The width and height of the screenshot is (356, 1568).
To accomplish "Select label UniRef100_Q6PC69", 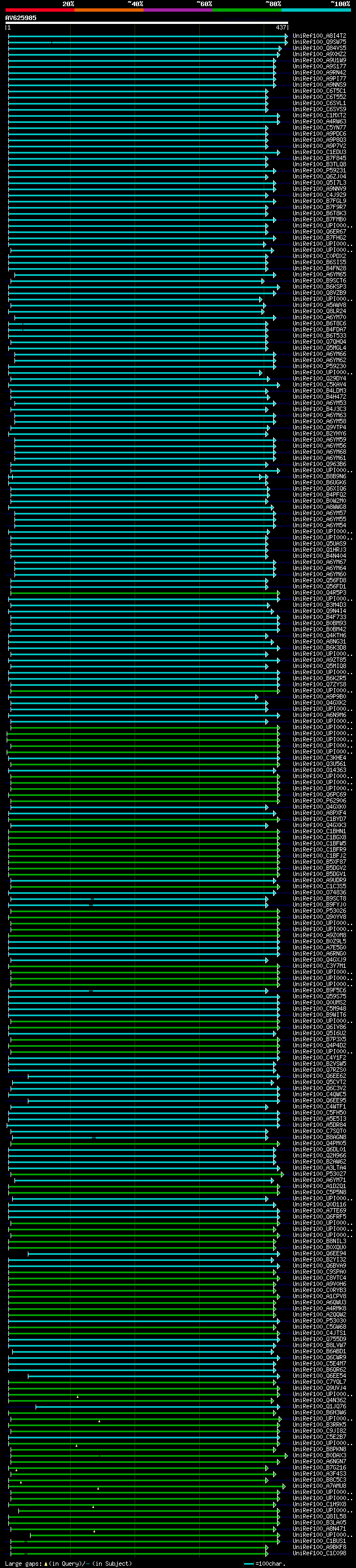I will pyautogui.click(x=319, y=794).
